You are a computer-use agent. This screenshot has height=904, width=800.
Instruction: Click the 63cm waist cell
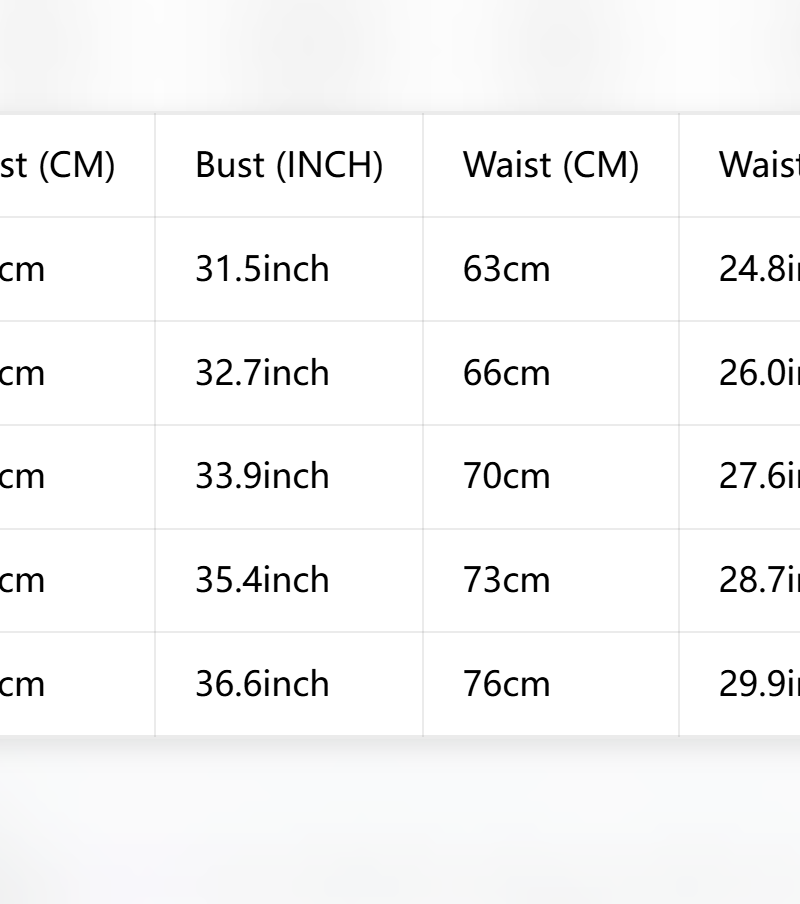click(x=551, y=269)
